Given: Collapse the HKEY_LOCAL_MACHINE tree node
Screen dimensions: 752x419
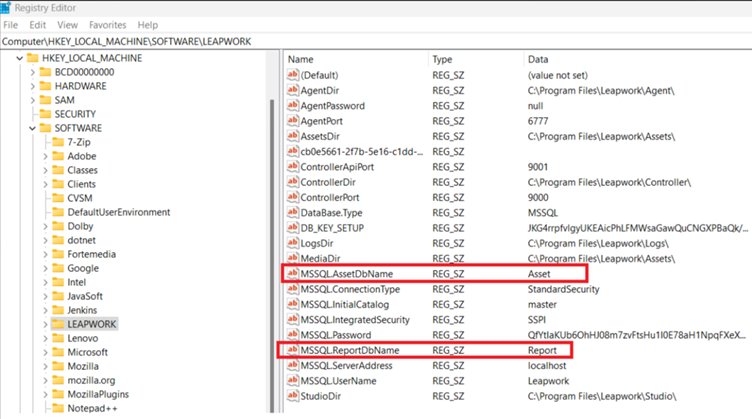Looking at the screenshot, I should [20, 58].
